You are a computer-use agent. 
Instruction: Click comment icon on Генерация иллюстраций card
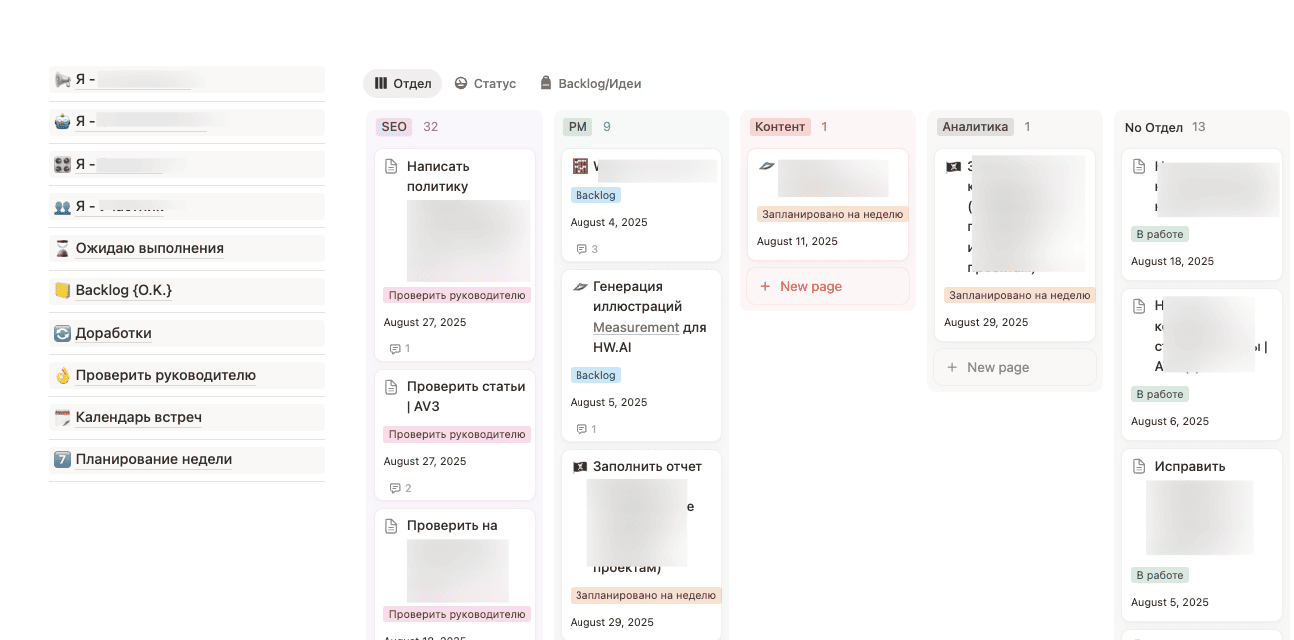pyautogui.click(x=582, y=429)
